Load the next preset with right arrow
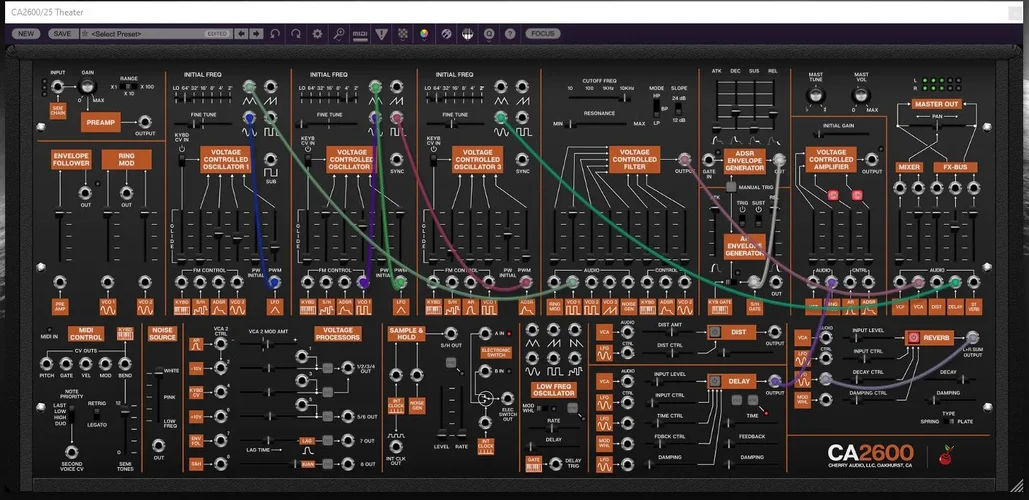Image resolution: width=1029 pixels, height=500 pixels. pyautogui.click(x=257, y=34)
